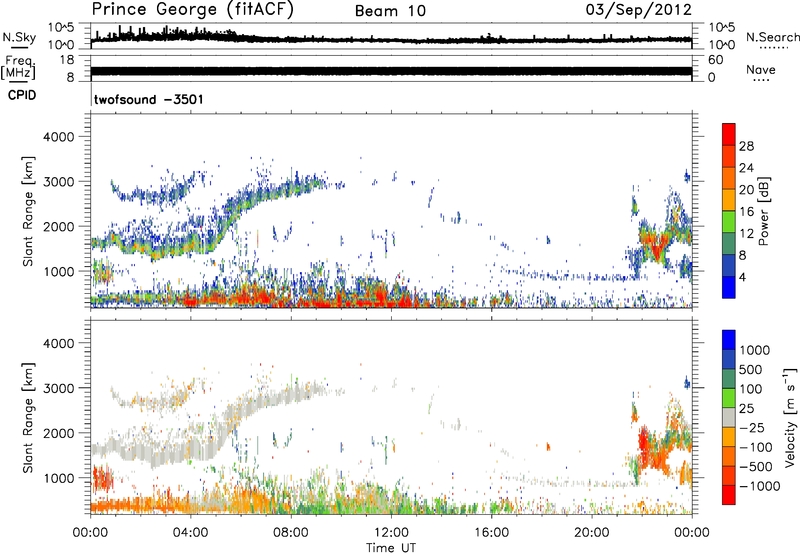Click the 'Freq. [MHz]' axis label
The width and height of the screenshot is (800, 554).
pos(19,67)
